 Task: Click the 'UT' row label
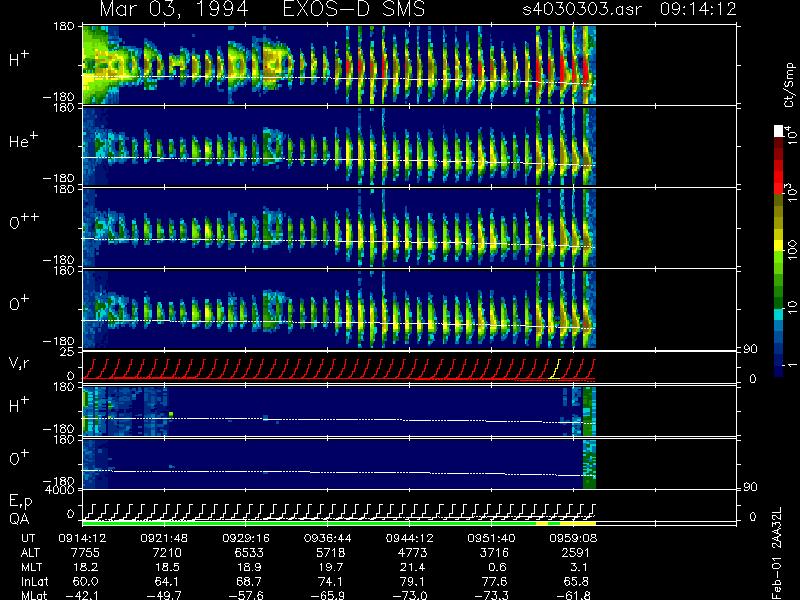click(x=29, y=538)
